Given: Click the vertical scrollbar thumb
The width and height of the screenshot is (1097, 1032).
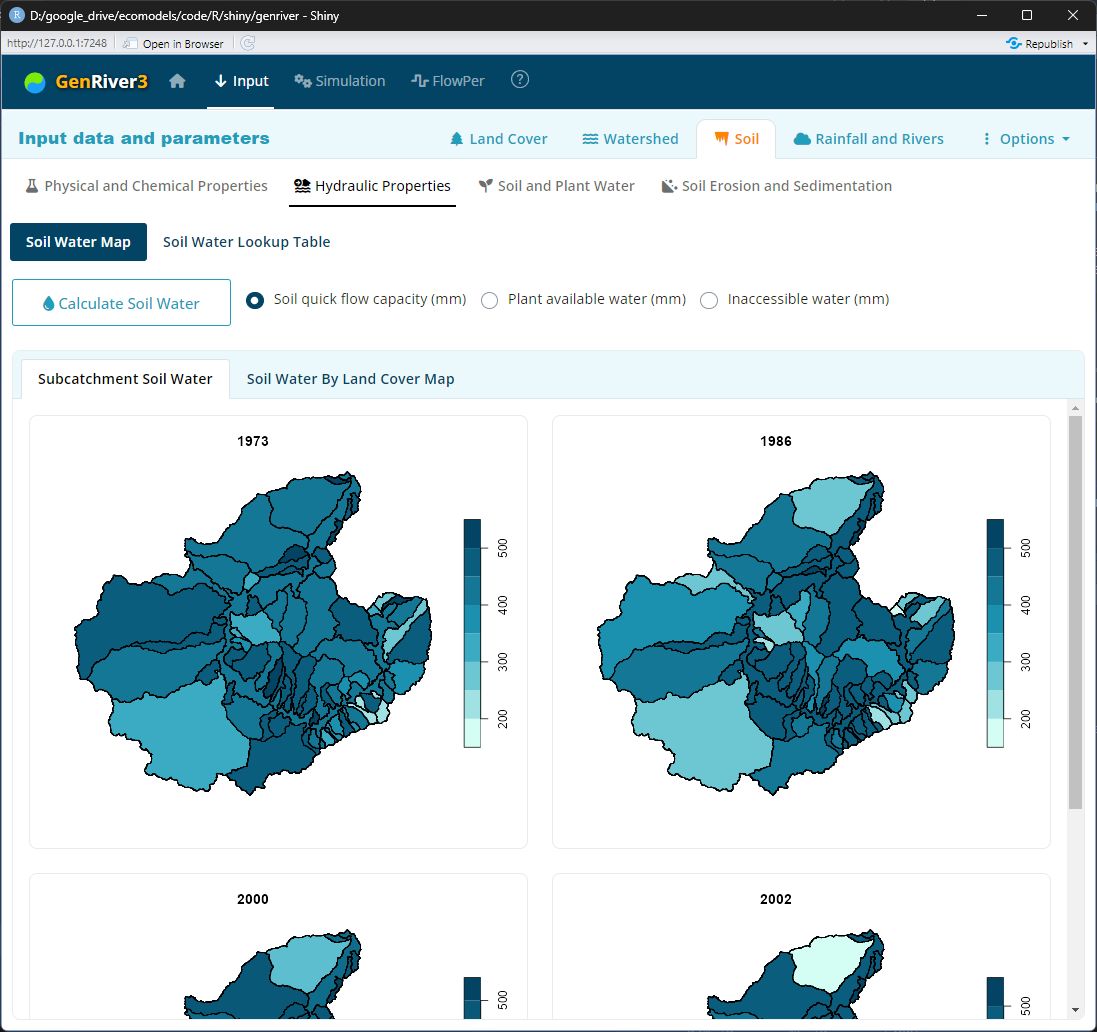Looking at the screenshot, I should point(1075,613).
